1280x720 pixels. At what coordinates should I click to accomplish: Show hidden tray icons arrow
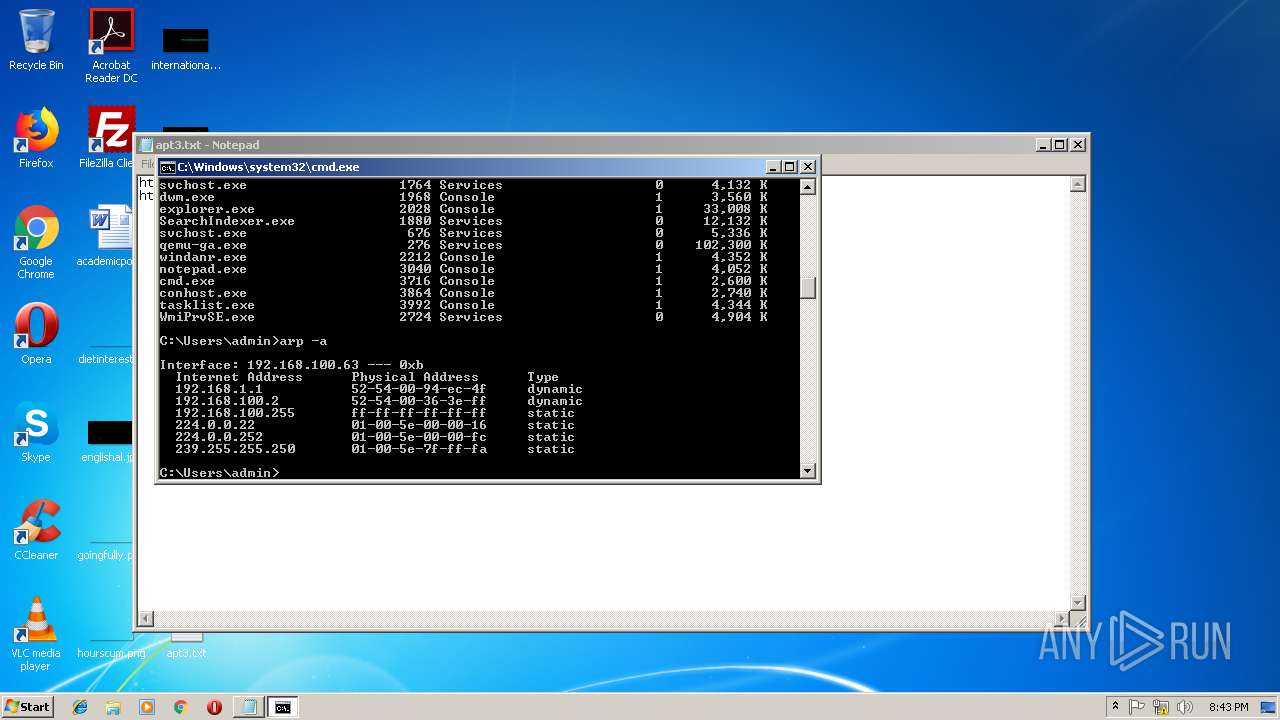pos(1115,707)
